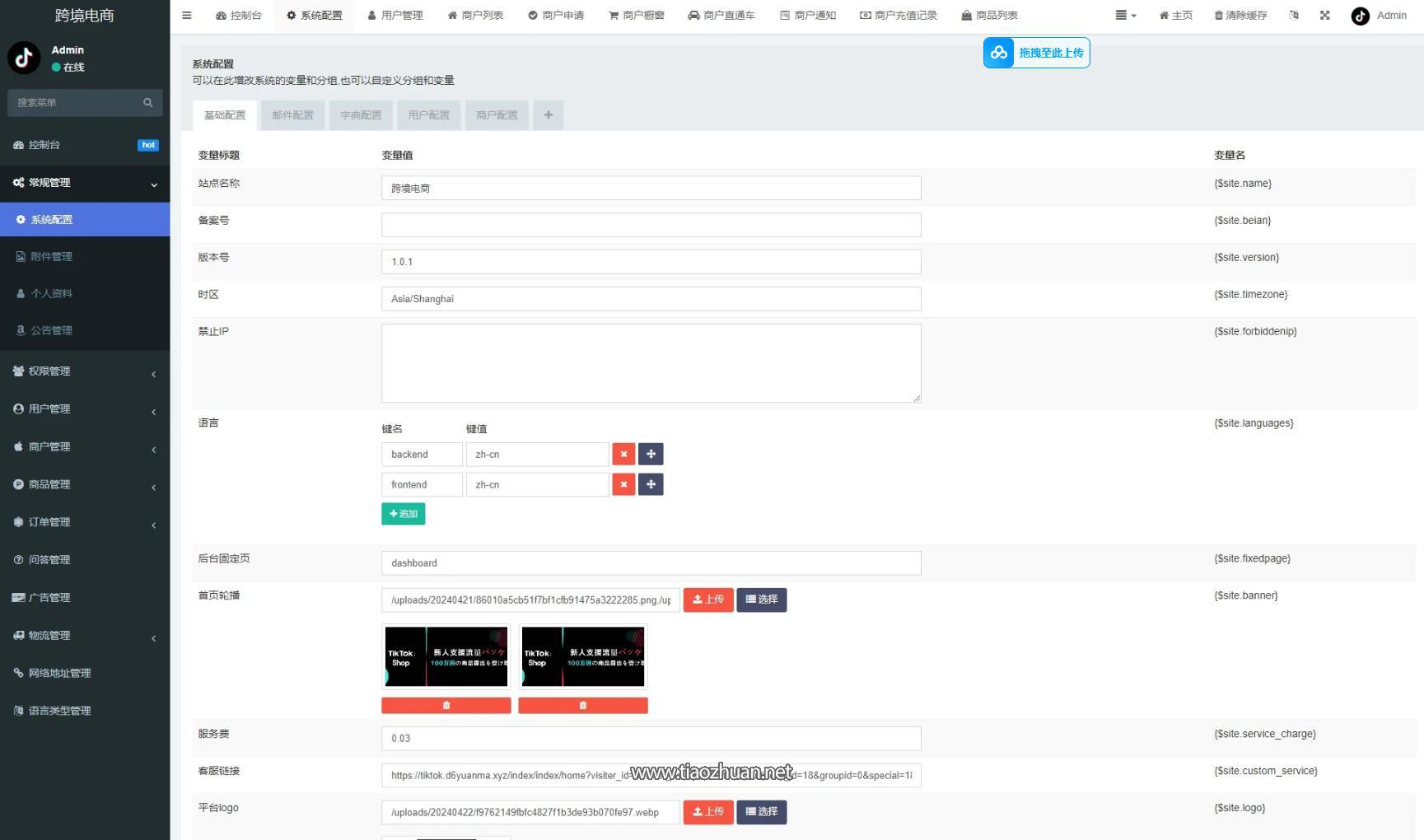The image size is (1424, 840).
Task: Open fullscreen mode icon in top bar
Action: click(1324, 16)
